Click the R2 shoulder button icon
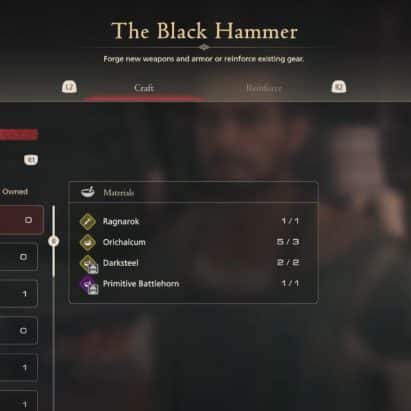Screen dimensions: 411x411 click(x=339, y=87)
